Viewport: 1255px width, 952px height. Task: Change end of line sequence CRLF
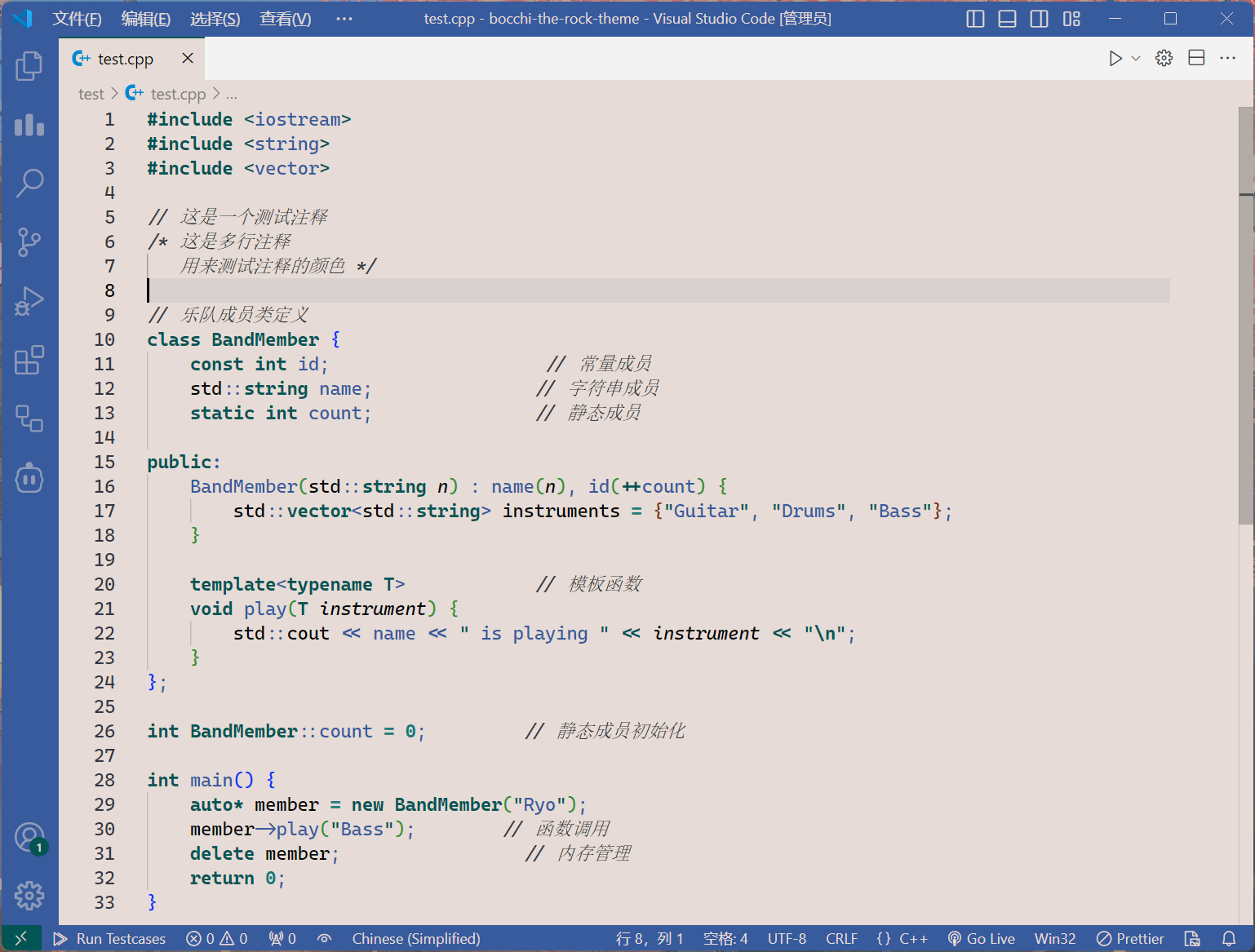point(841,939)
